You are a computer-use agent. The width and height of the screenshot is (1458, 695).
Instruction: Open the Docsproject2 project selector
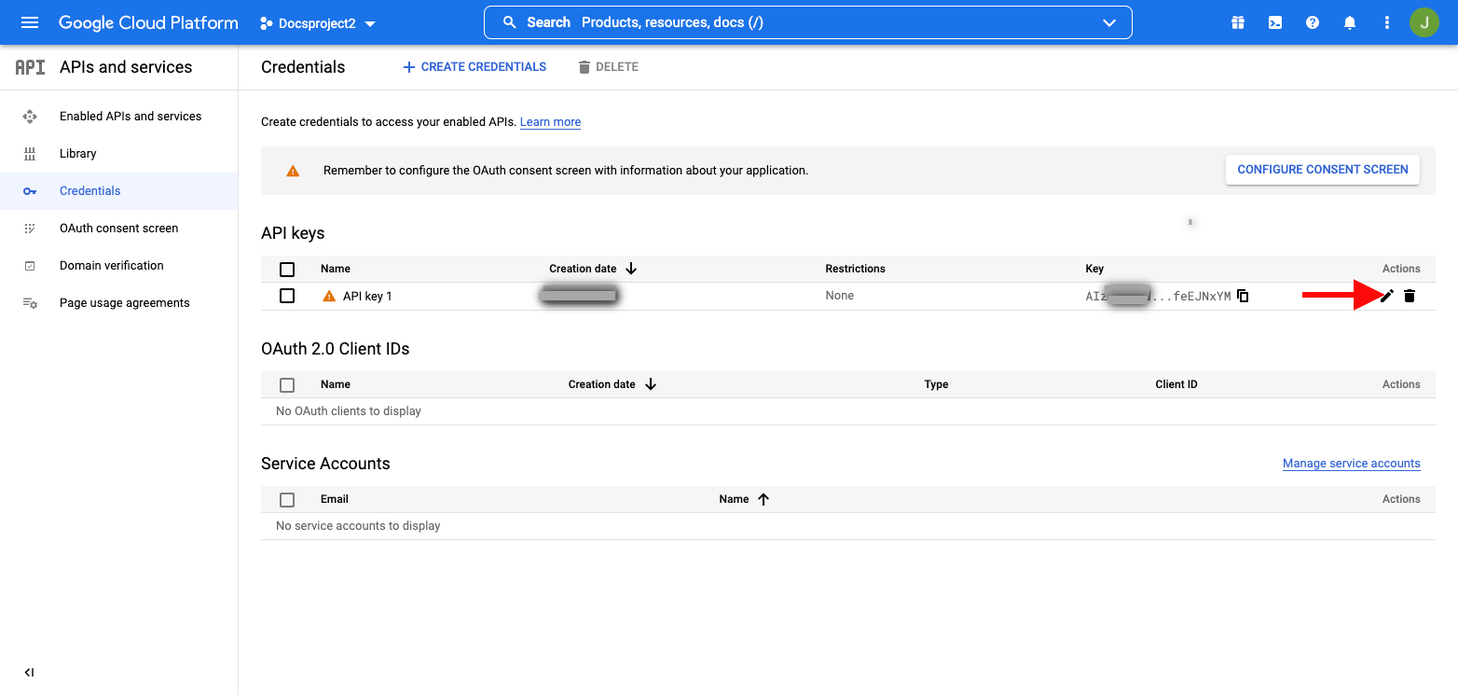coord(317,22)
